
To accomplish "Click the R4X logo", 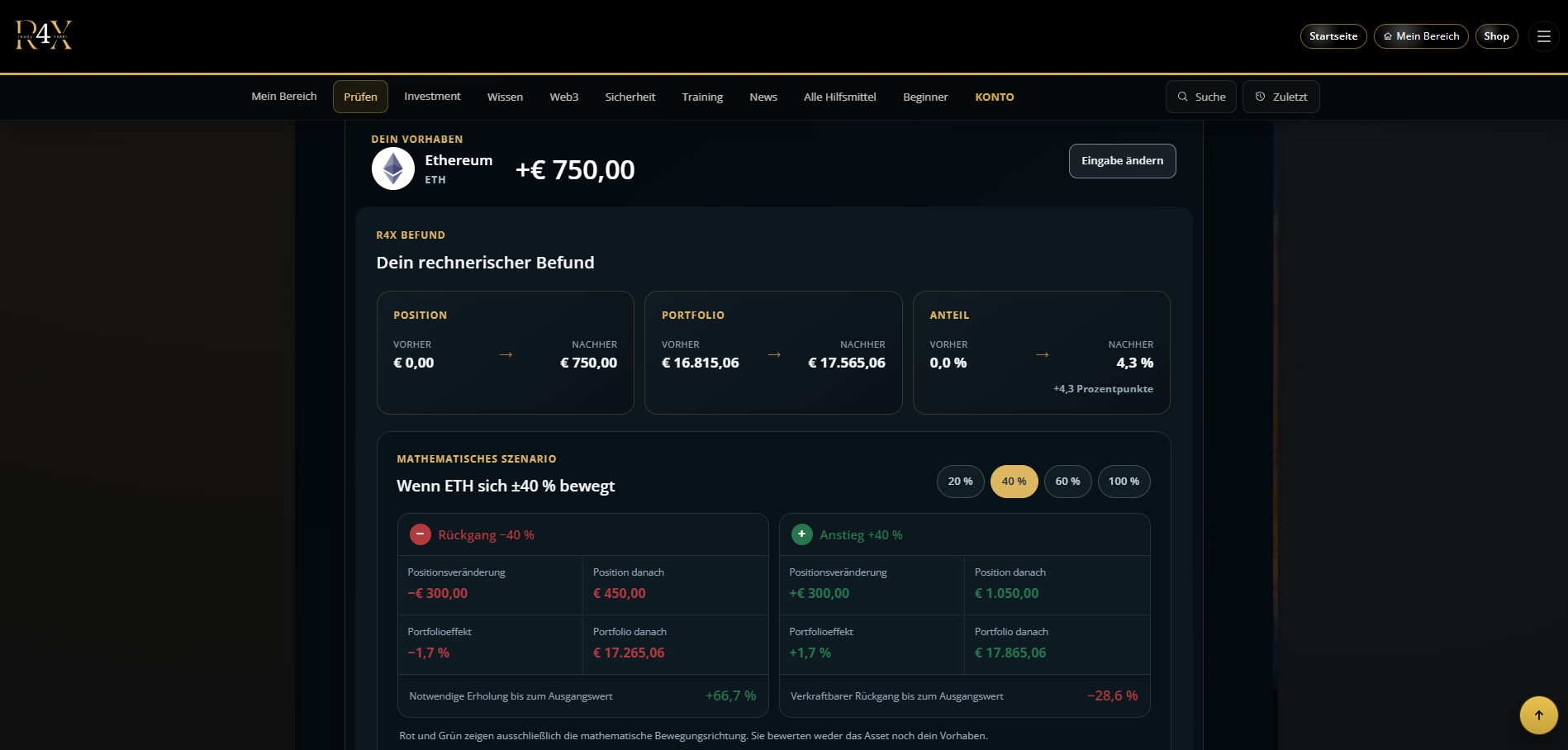I will tap(44, 36).
